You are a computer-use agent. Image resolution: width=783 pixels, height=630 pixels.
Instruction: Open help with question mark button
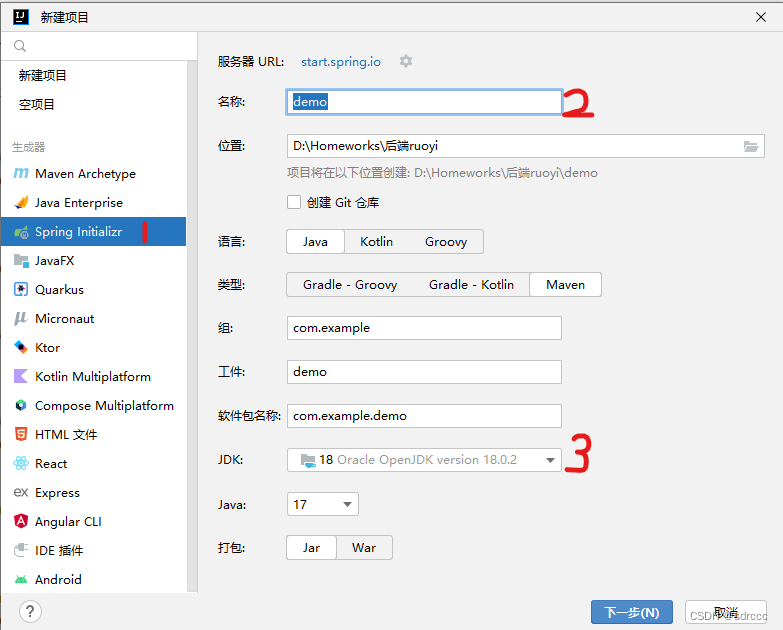[x=30, y=611]
